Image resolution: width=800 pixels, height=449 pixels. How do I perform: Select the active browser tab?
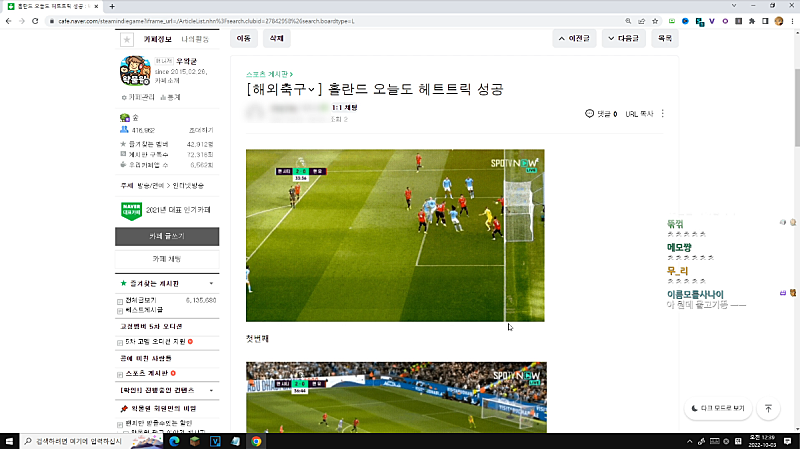53,6
